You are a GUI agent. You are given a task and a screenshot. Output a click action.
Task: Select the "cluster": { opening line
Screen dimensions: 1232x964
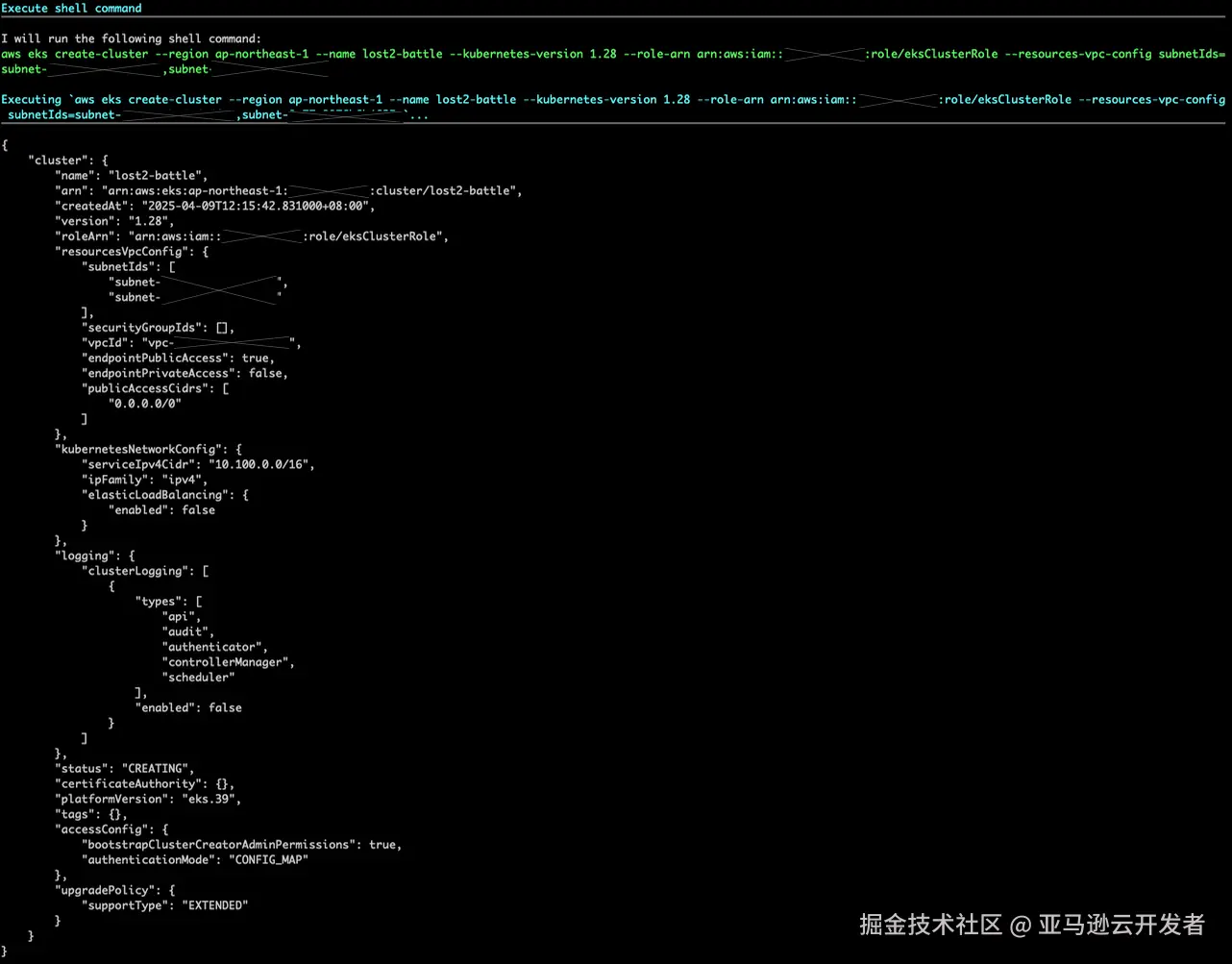click(68, 161)
